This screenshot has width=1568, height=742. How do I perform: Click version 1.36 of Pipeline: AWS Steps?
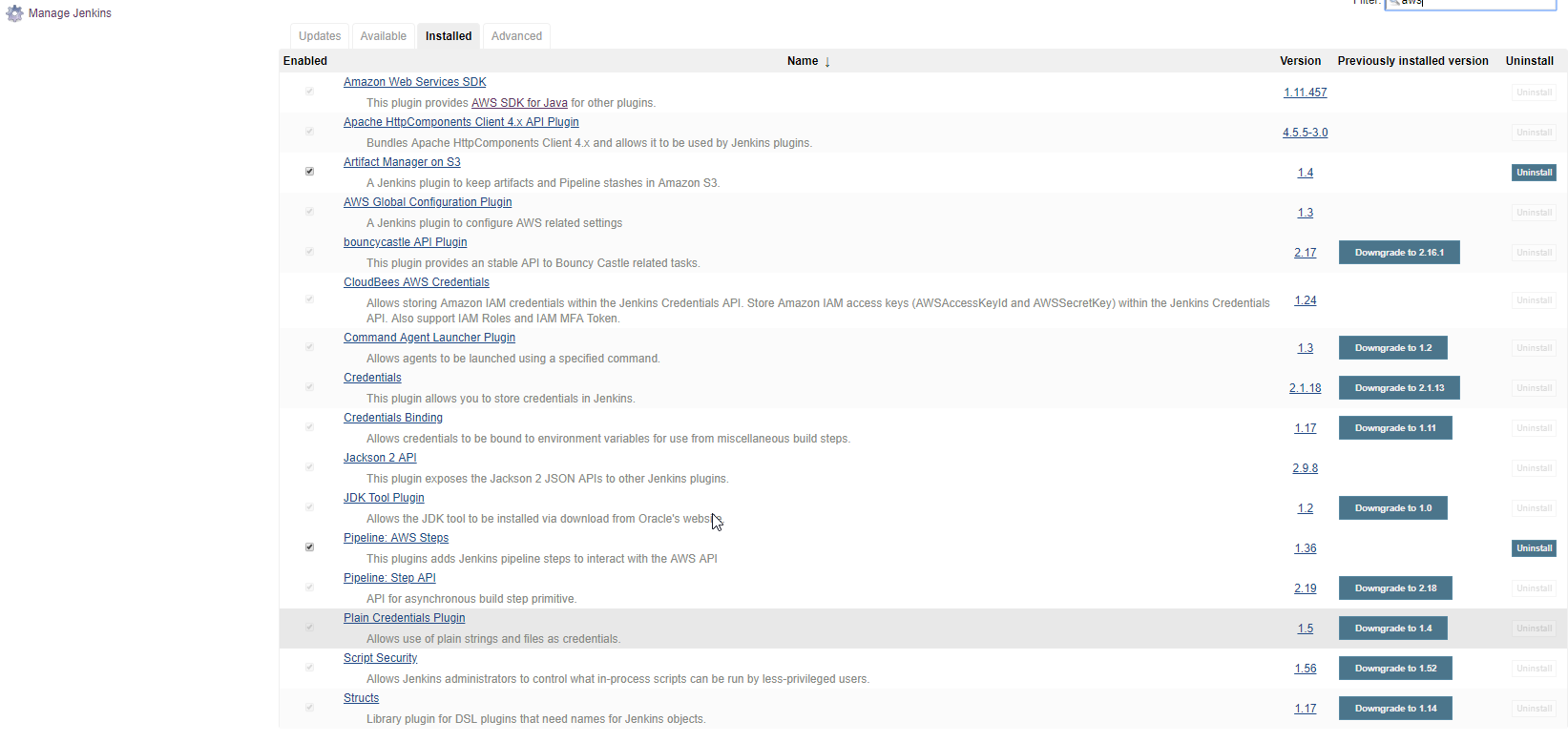pos(1305,548)
